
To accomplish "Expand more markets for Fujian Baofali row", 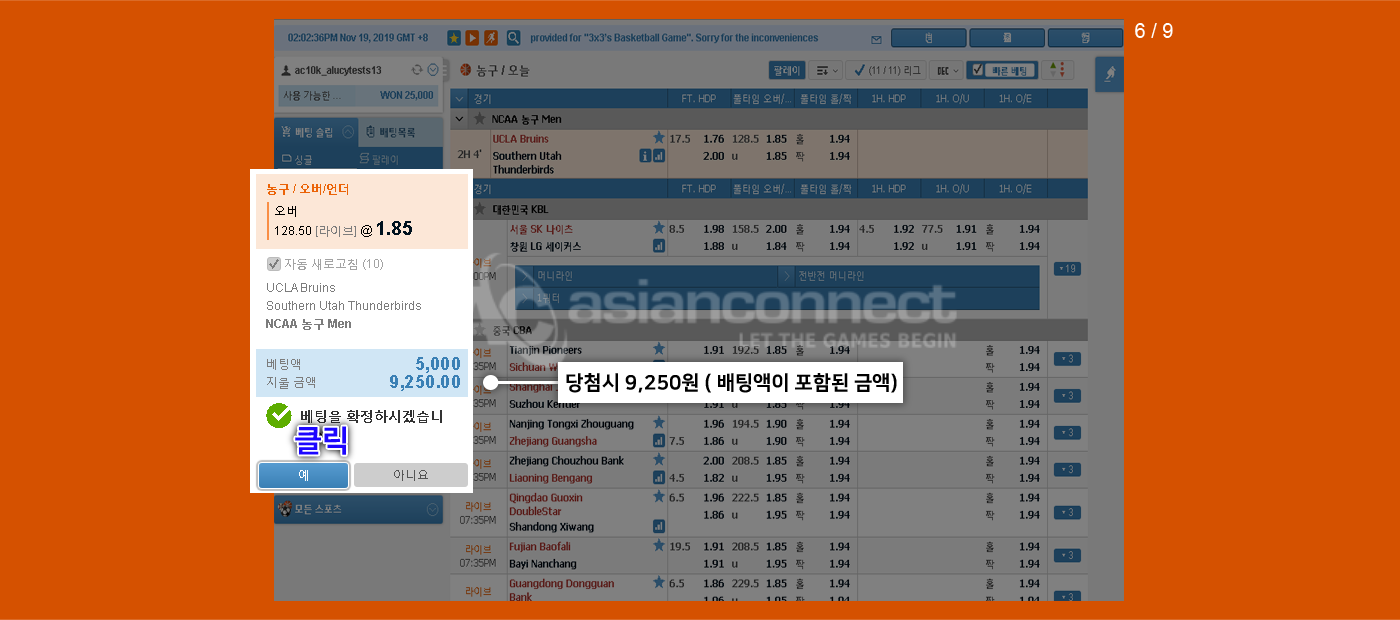I will click(1065, 555).
